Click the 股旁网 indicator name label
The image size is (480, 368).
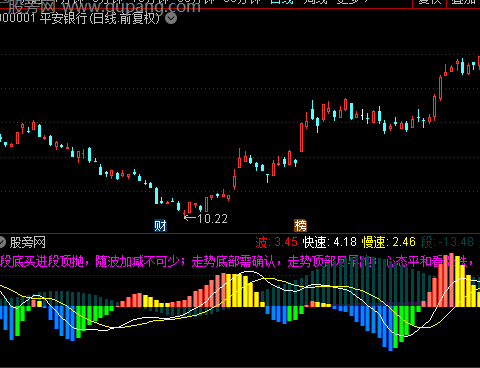click(27, 242)
